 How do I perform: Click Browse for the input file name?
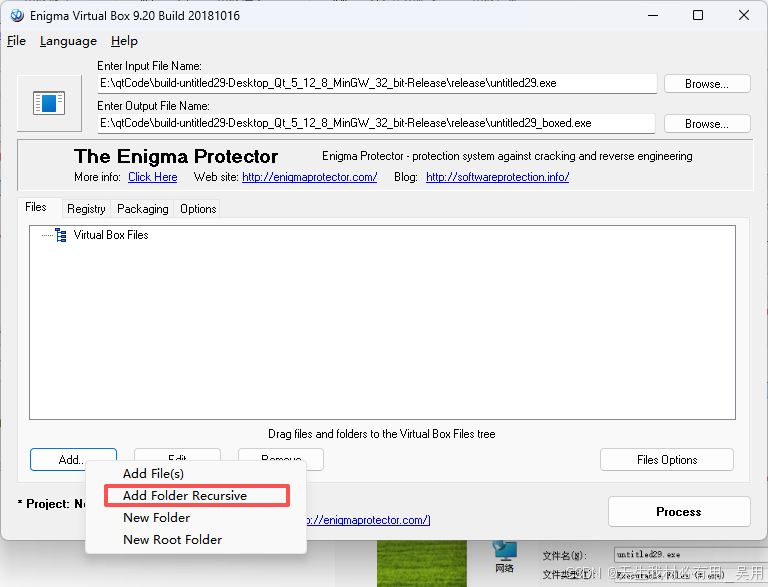707,84
